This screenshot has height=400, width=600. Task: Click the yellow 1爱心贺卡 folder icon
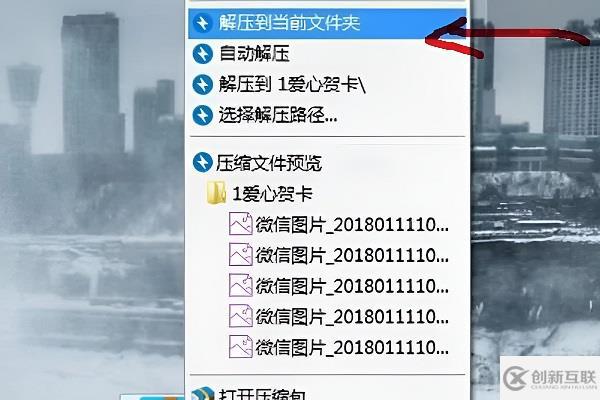pyautogui.click(x=216, y=193)
